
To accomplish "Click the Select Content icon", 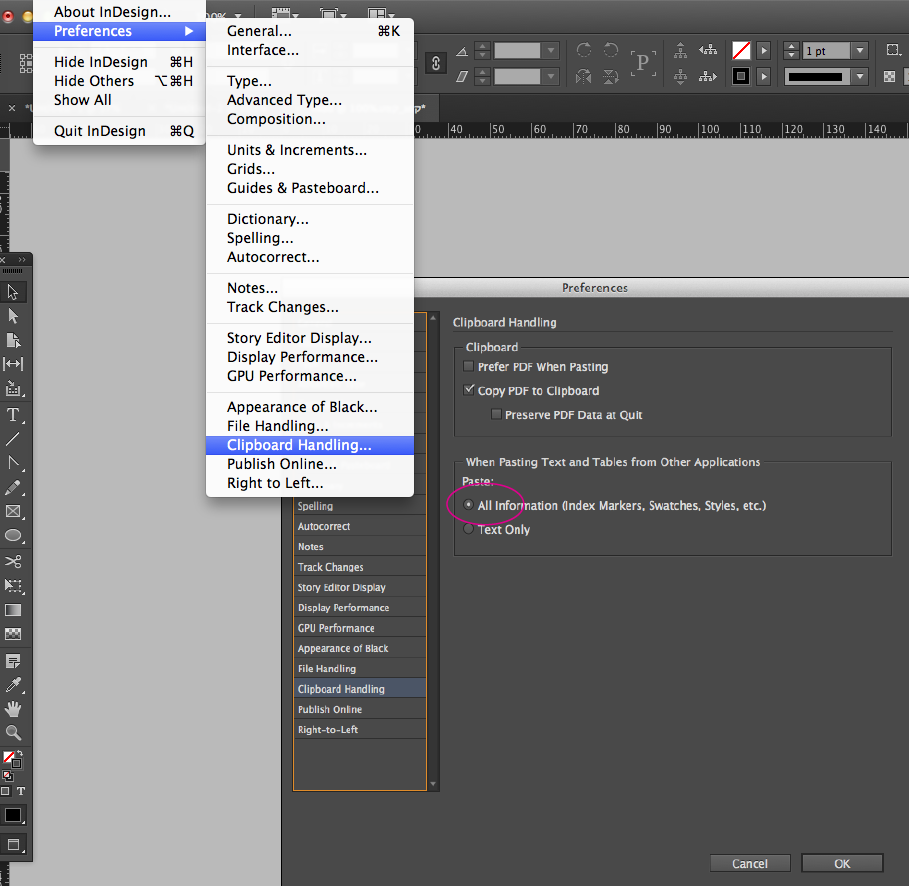I will [x=681, y=76].
